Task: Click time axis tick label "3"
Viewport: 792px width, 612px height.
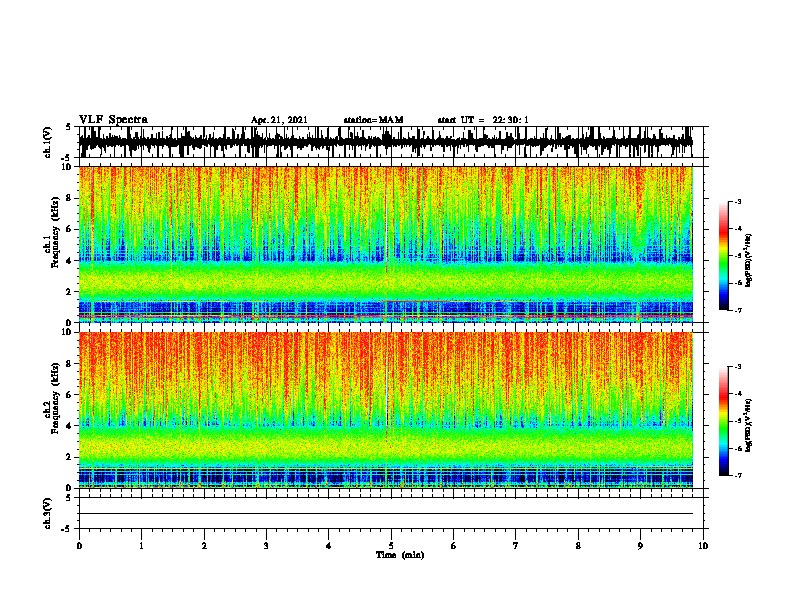Action: coord(266,546)
